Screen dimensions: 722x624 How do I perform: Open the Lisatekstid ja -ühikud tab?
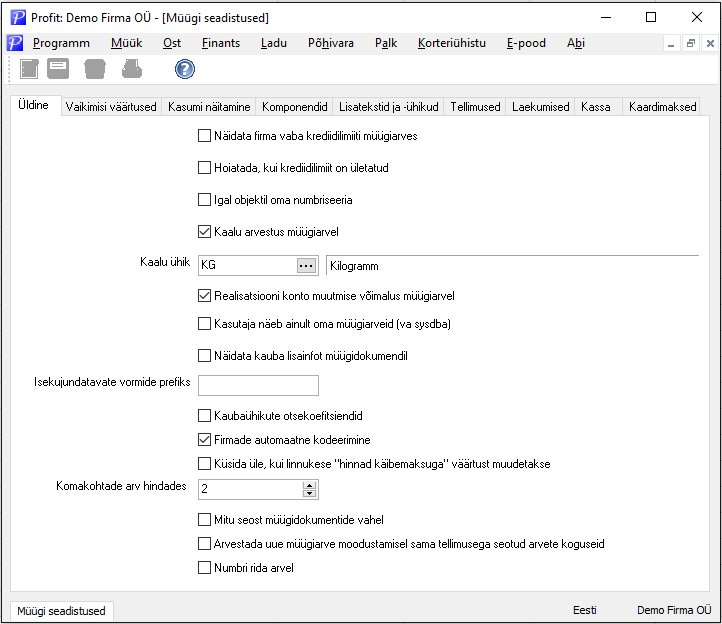pos(389,107)
